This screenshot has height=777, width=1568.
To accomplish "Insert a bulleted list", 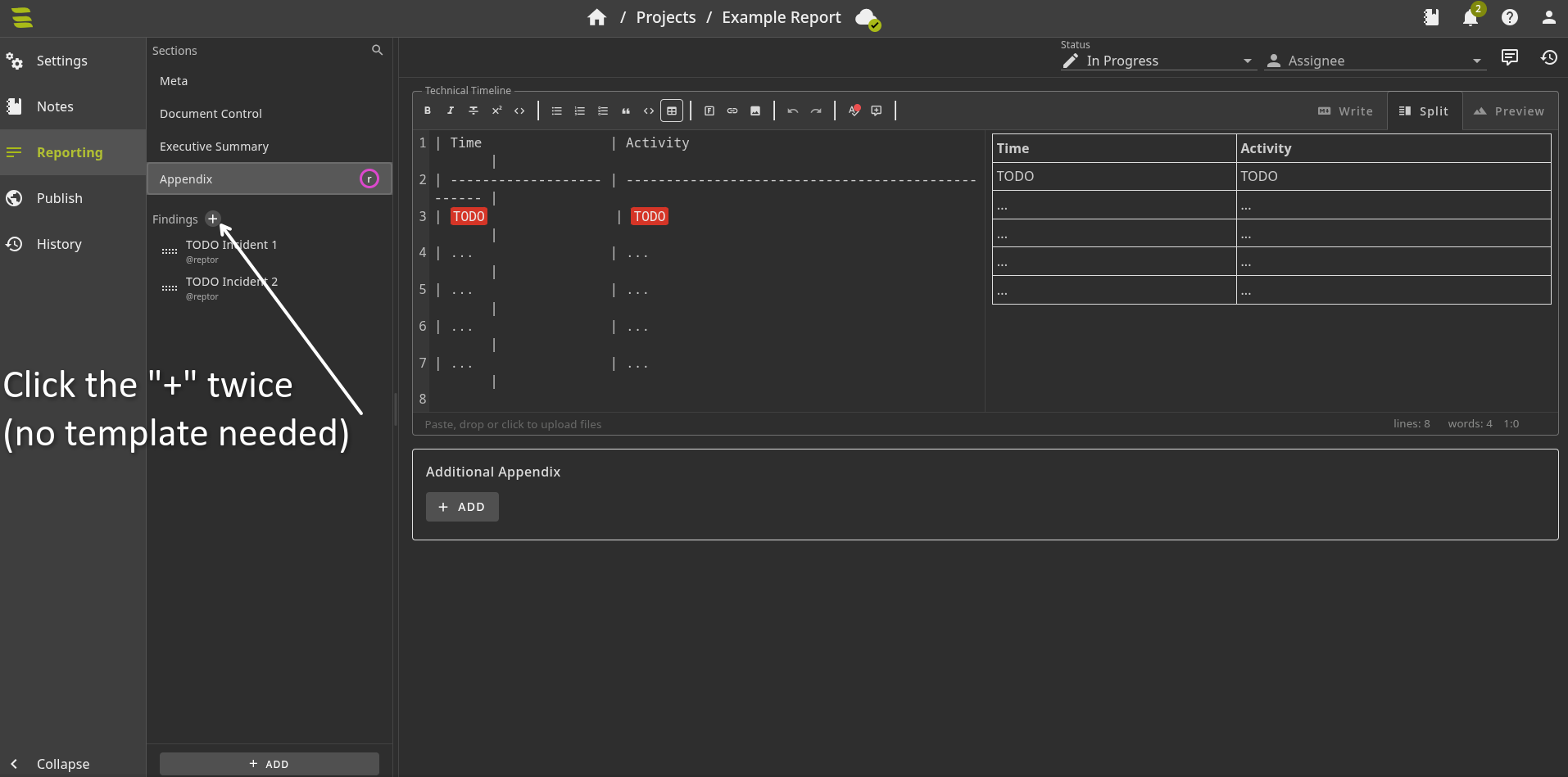I will (x=556, y=111).
